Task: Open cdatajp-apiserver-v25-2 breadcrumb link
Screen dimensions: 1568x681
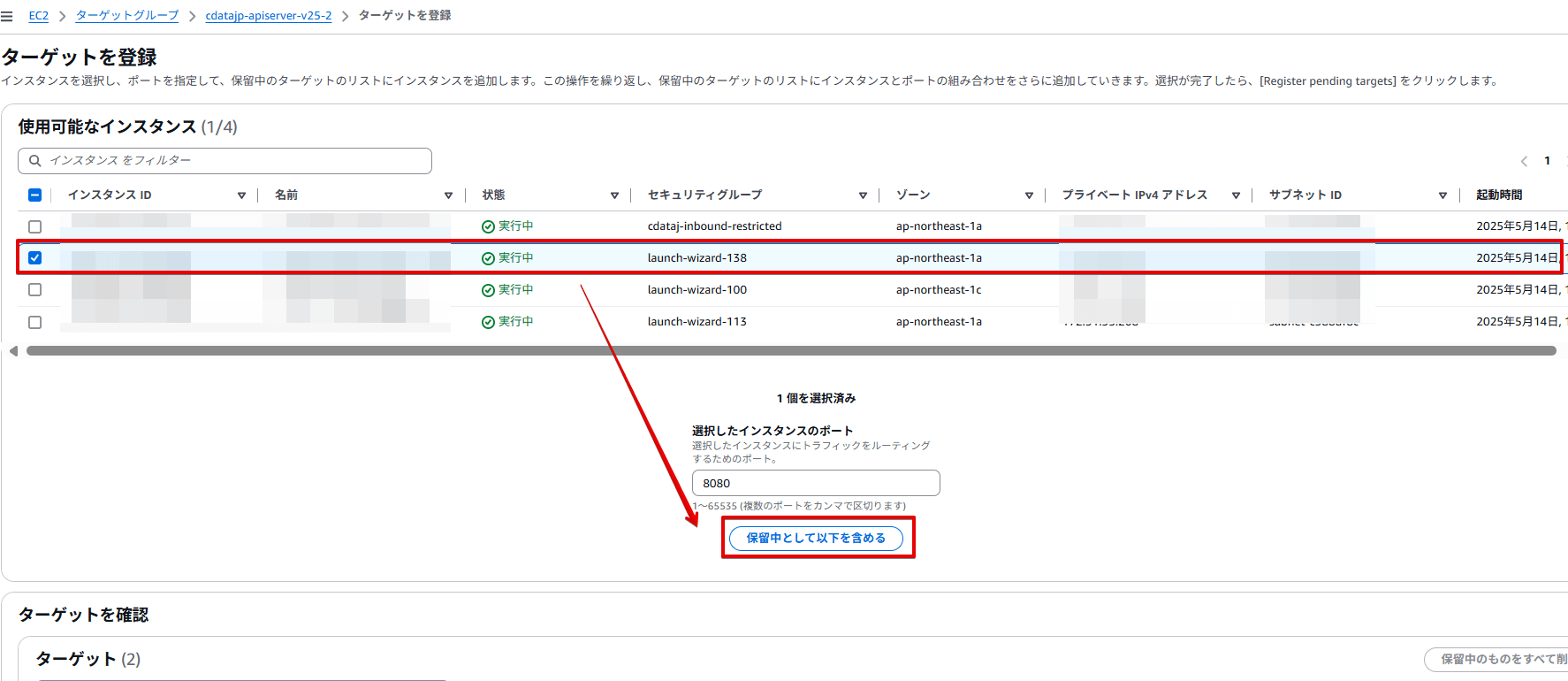Action: tap(269, 16)
